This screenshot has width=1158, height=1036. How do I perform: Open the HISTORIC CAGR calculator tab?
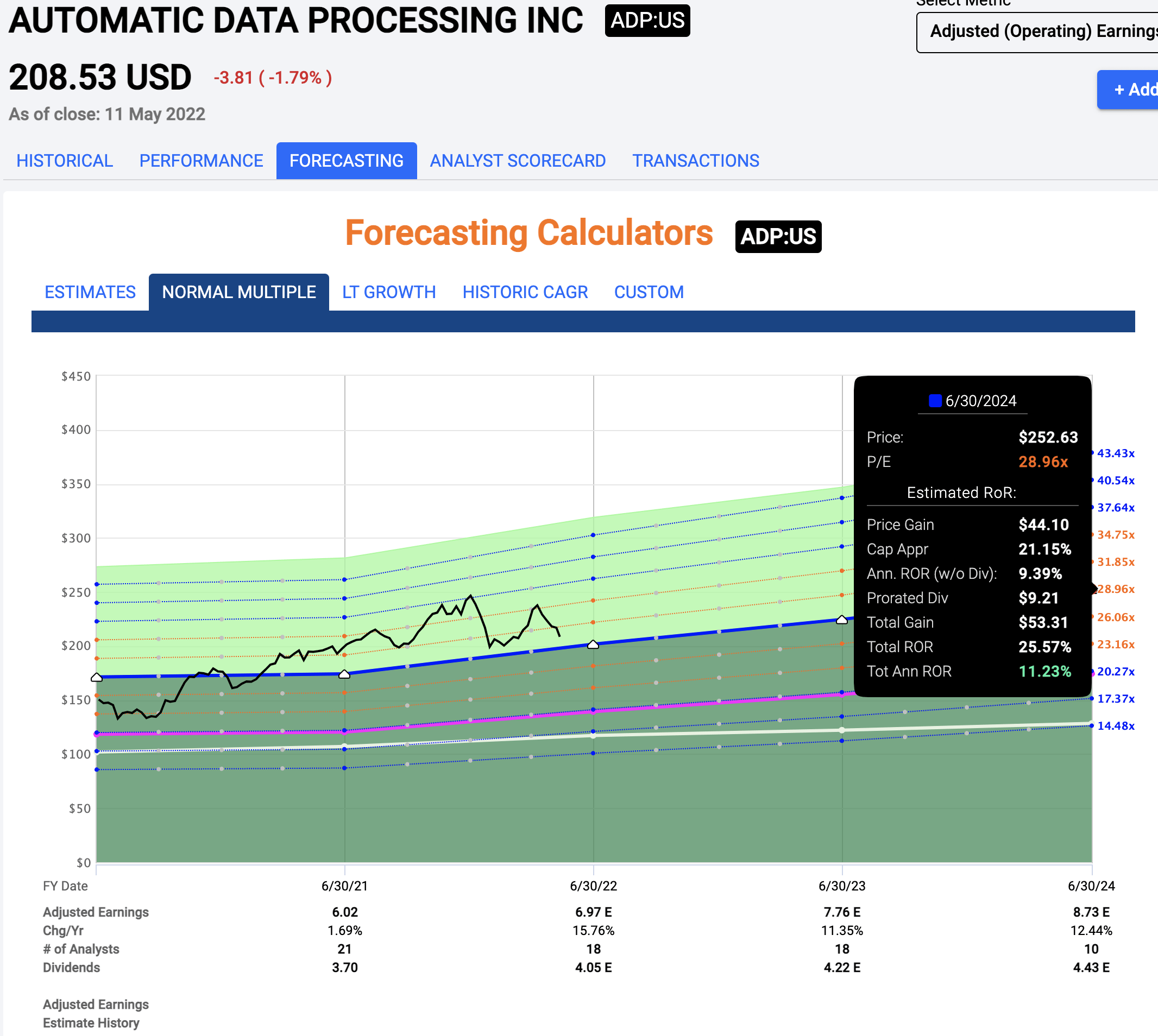[x=525, y=292]
